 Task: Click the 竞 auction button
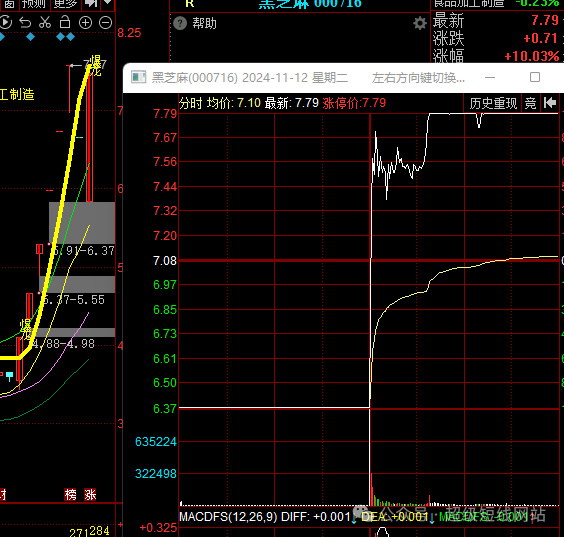[530, 103]
